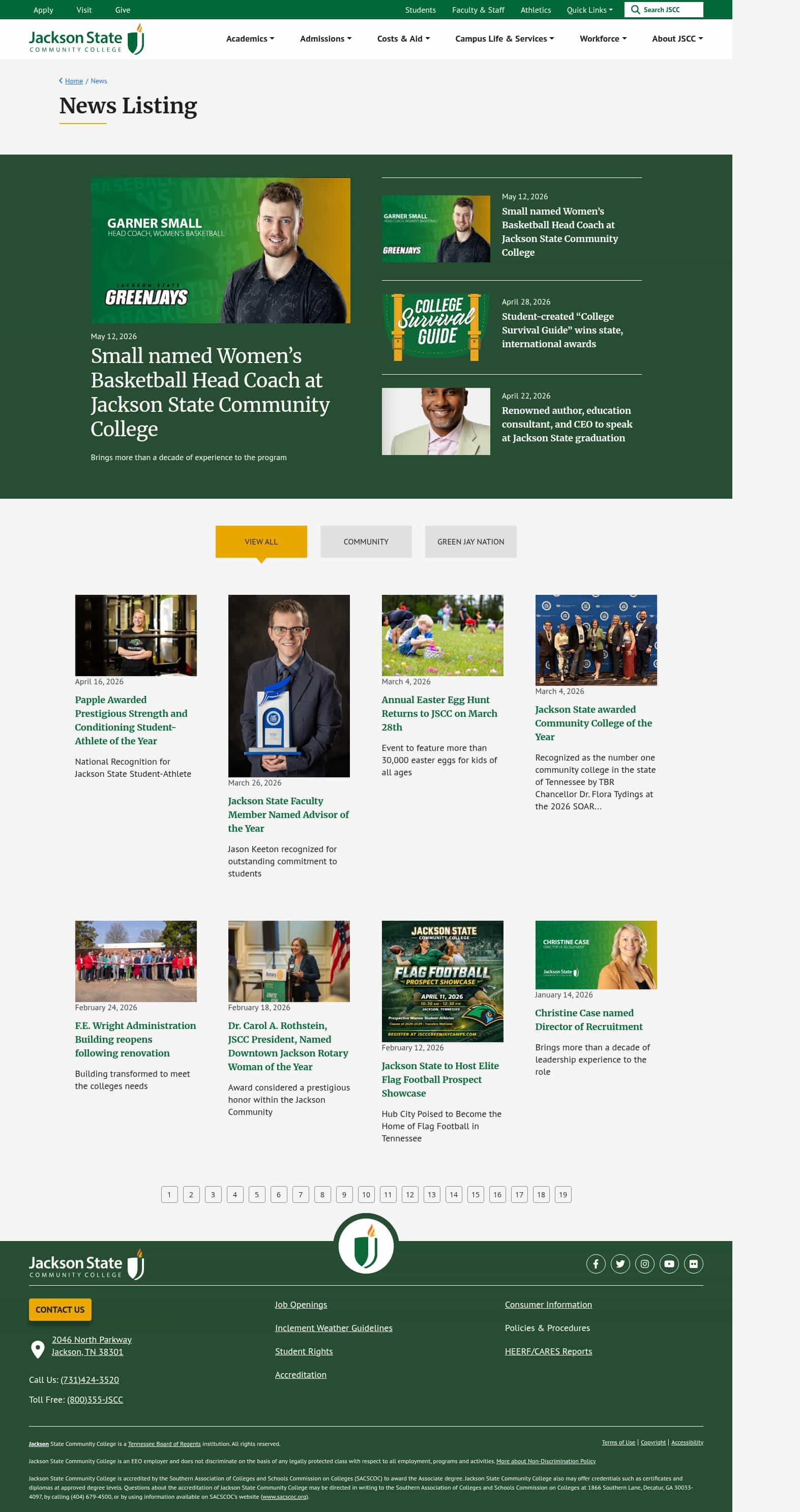The image size is (800, 1512).
Task: Open Christine Case Director of Recruitment article
Action: pyautogui.click(x=589, y=1019)
